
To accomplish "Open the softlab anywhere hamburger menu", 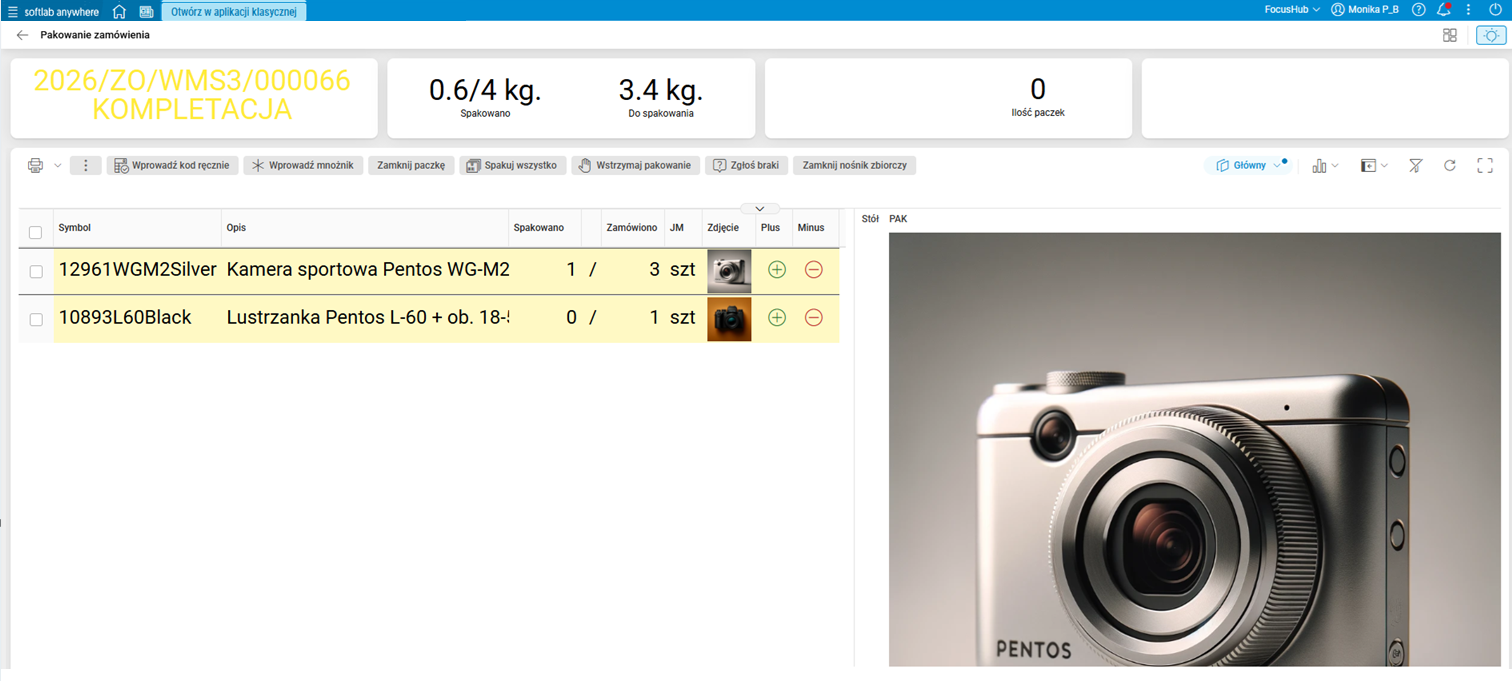I will 12,12.
